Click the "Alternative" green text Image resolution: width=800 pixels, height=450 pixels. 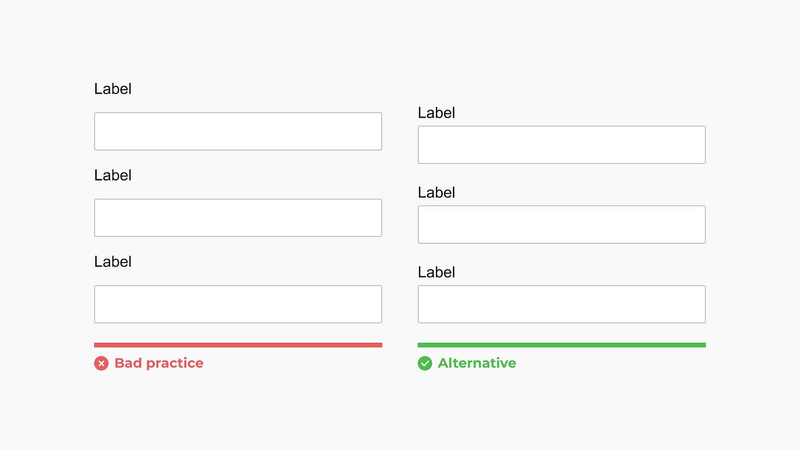click(477, 363)
